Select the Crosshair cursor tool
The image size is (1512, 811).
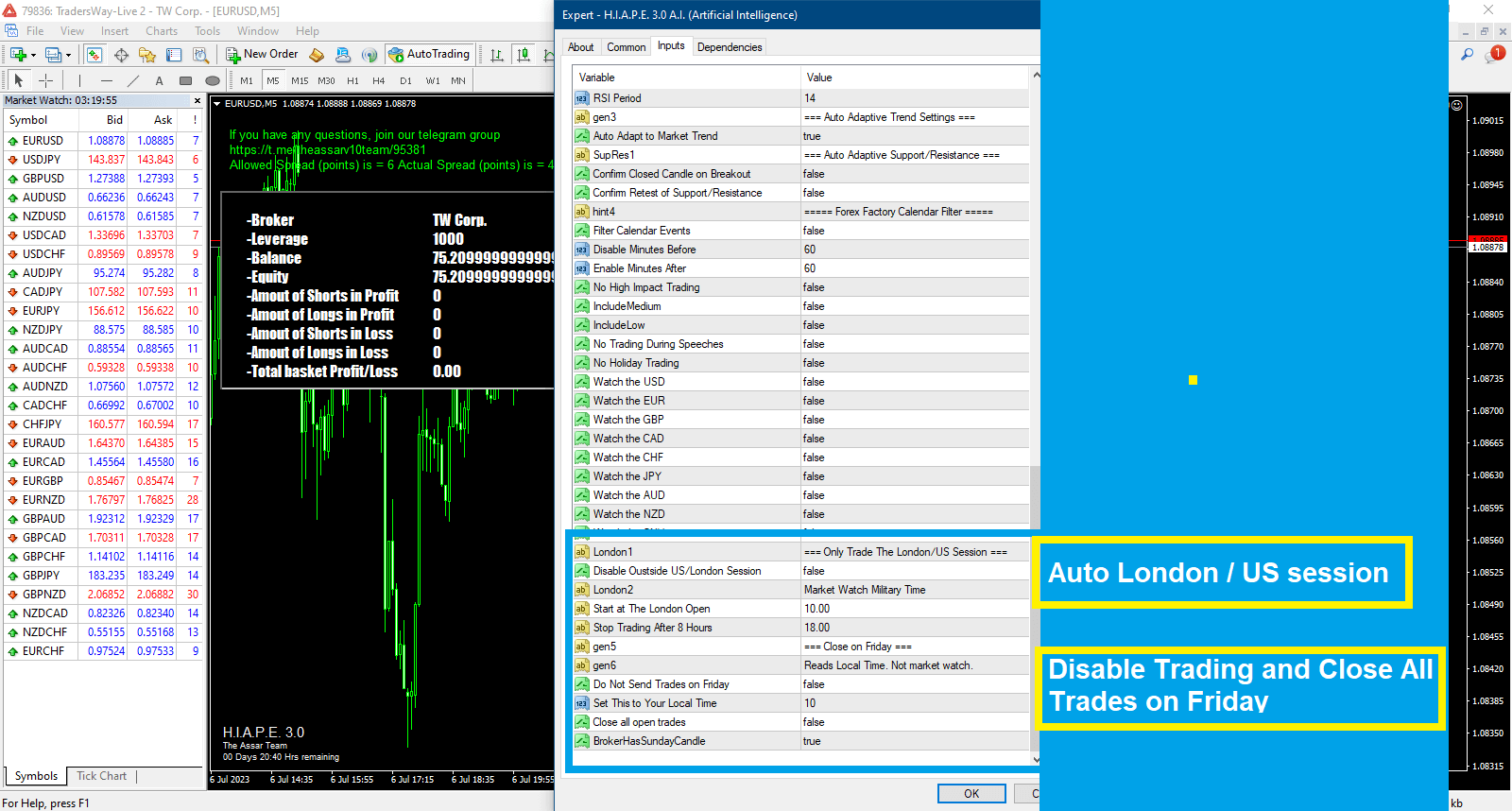(x=45, y=81)
